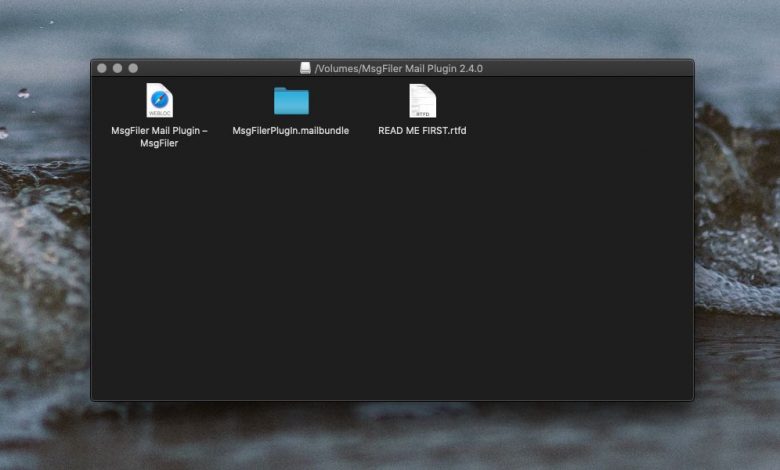The width and height of the screenshot is (780, 470).
Task: Select the MsgFilerPlugin.mailbundle folder icon
Action: (291, 101)
